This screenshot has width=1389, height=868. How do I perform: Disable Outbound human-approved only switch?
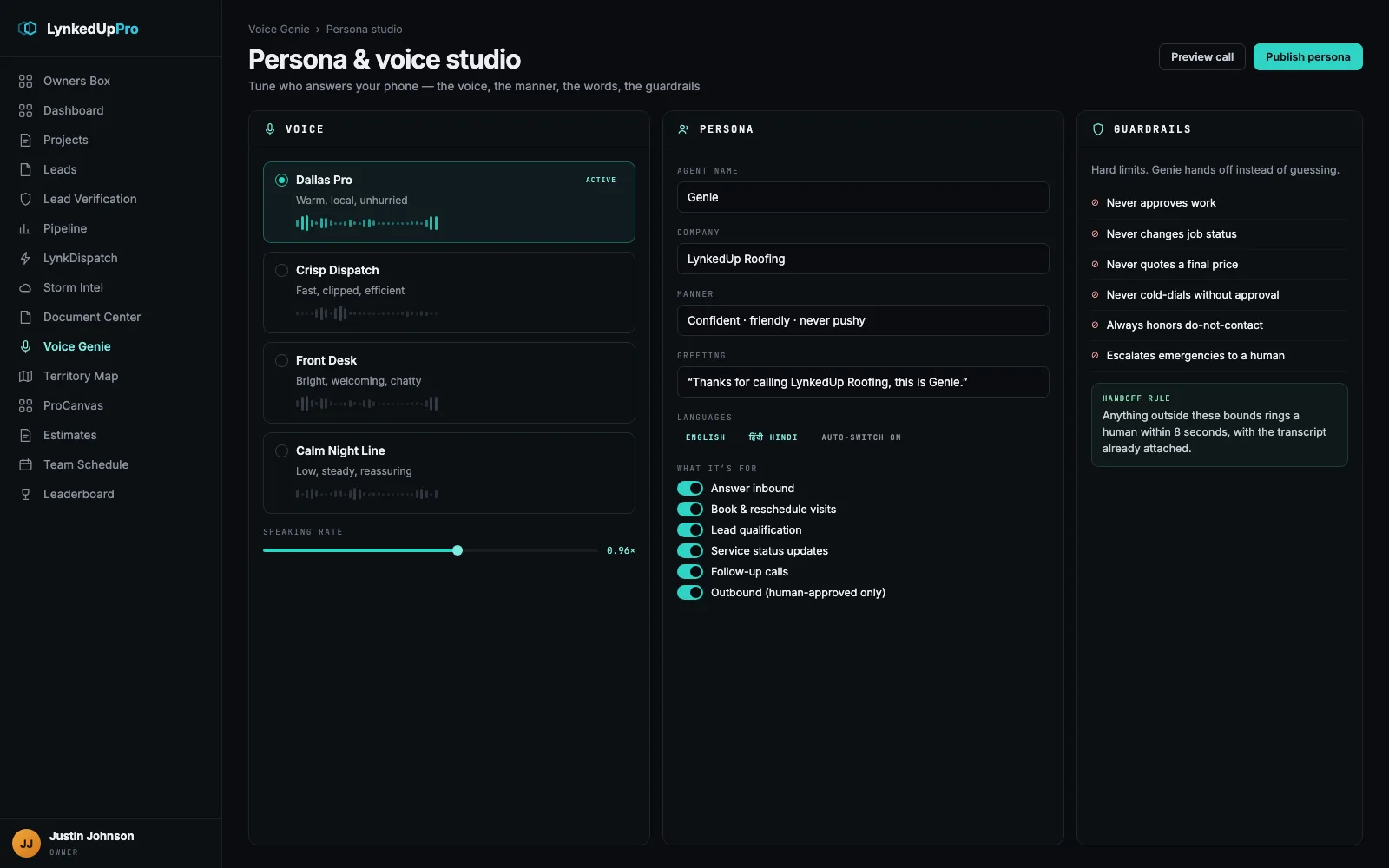[690, 593]
